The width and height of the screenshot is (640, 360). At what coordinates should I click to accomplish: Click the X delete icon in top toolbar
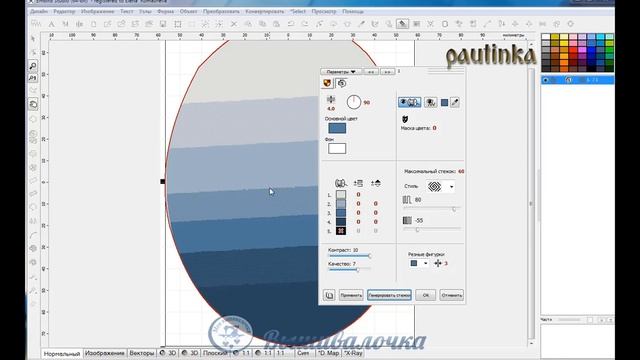(x=234, y=24)
